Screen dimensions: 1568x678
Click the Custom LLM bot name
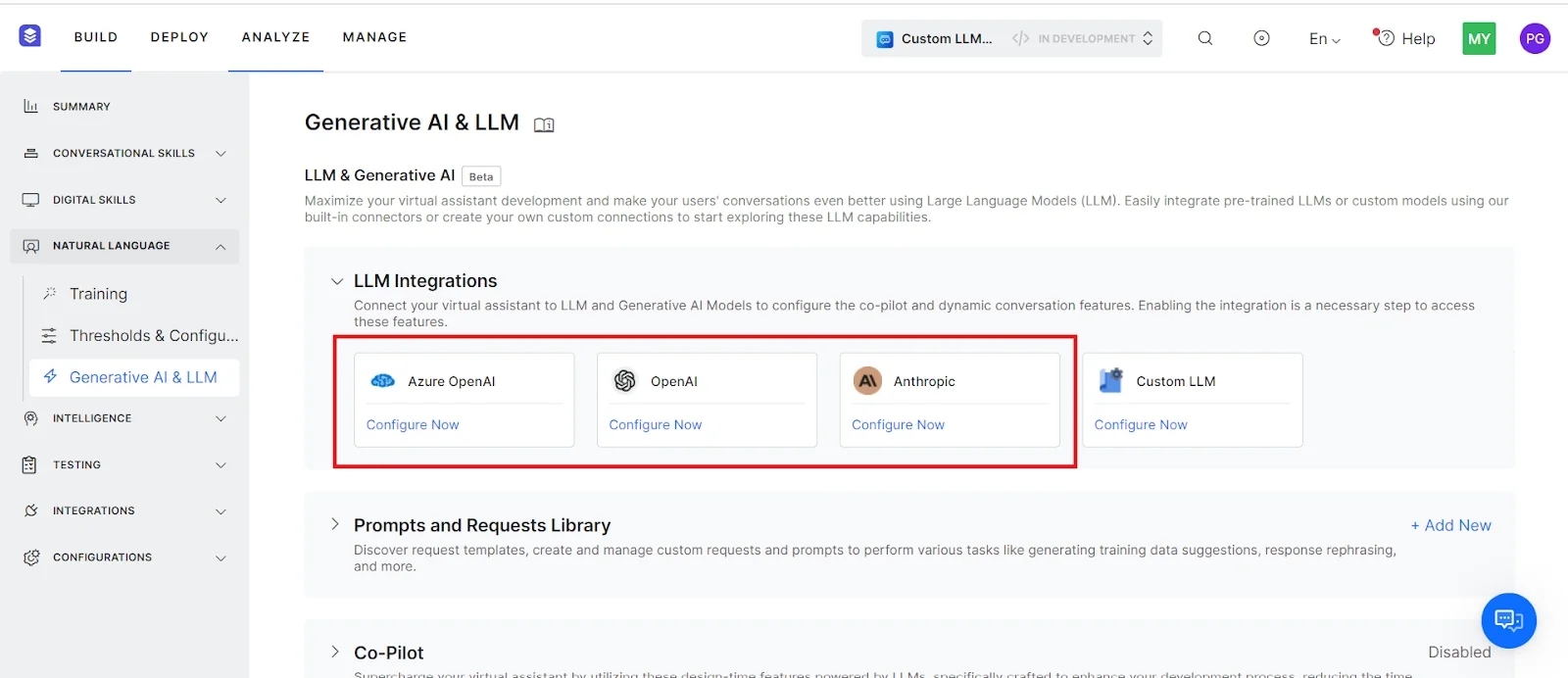coord(947,38)
